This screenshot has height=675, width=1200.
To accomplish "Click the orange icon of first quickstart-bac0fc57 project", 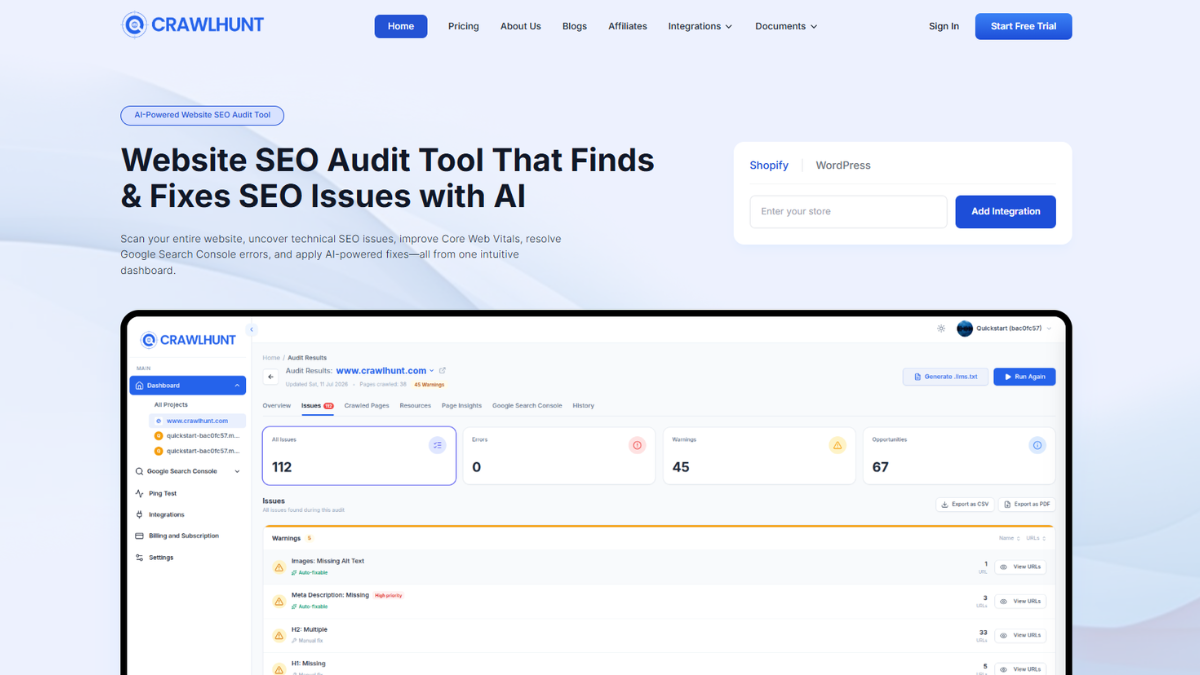I will (158, 436).
